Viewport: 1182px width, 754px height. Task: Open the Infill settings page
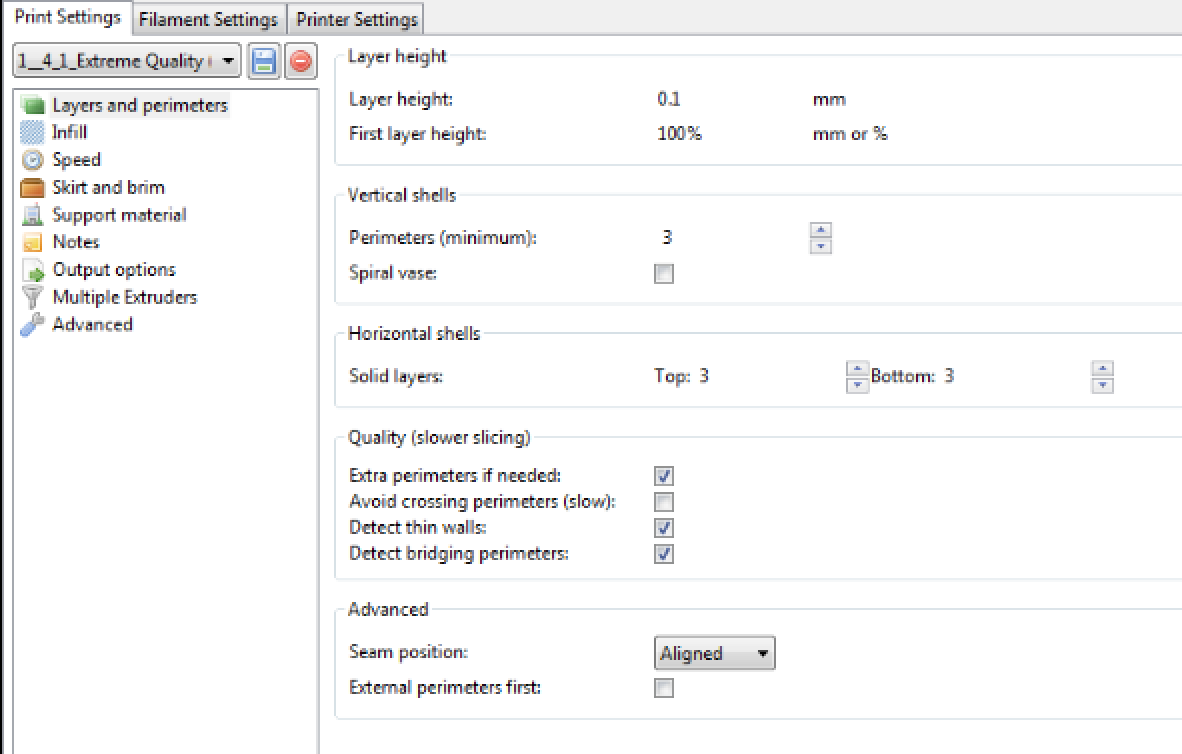[69, 132]
